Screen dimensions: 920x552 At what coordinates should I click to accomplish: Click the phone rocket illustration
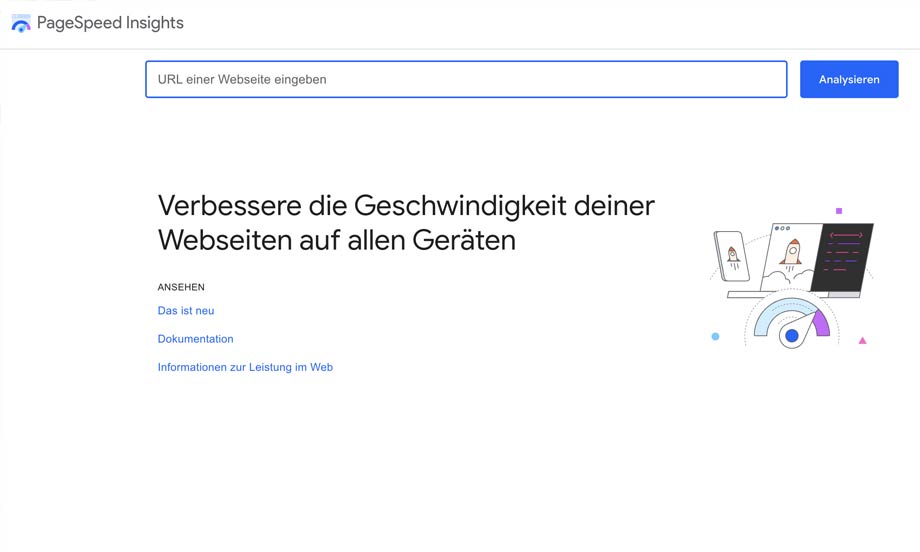(x=732, y=256)
